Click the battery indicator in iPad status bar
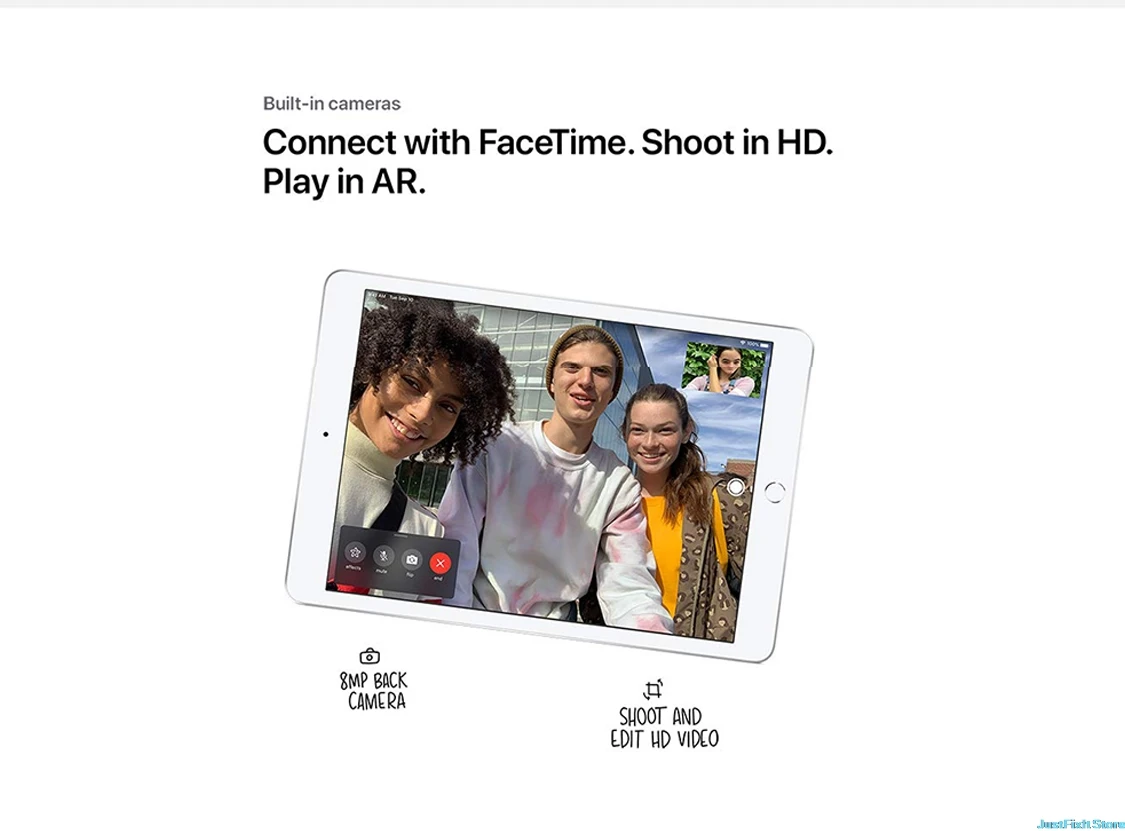This screenshot has height=831, width=1125. 764,345
